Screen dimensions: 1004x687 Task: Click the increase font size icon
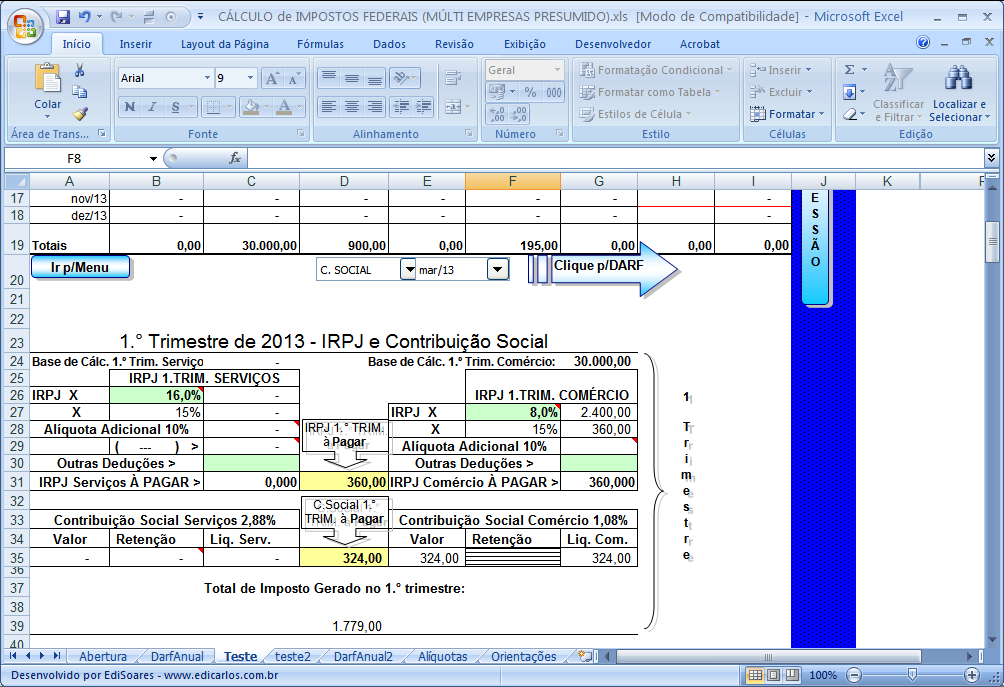[272, 78]
